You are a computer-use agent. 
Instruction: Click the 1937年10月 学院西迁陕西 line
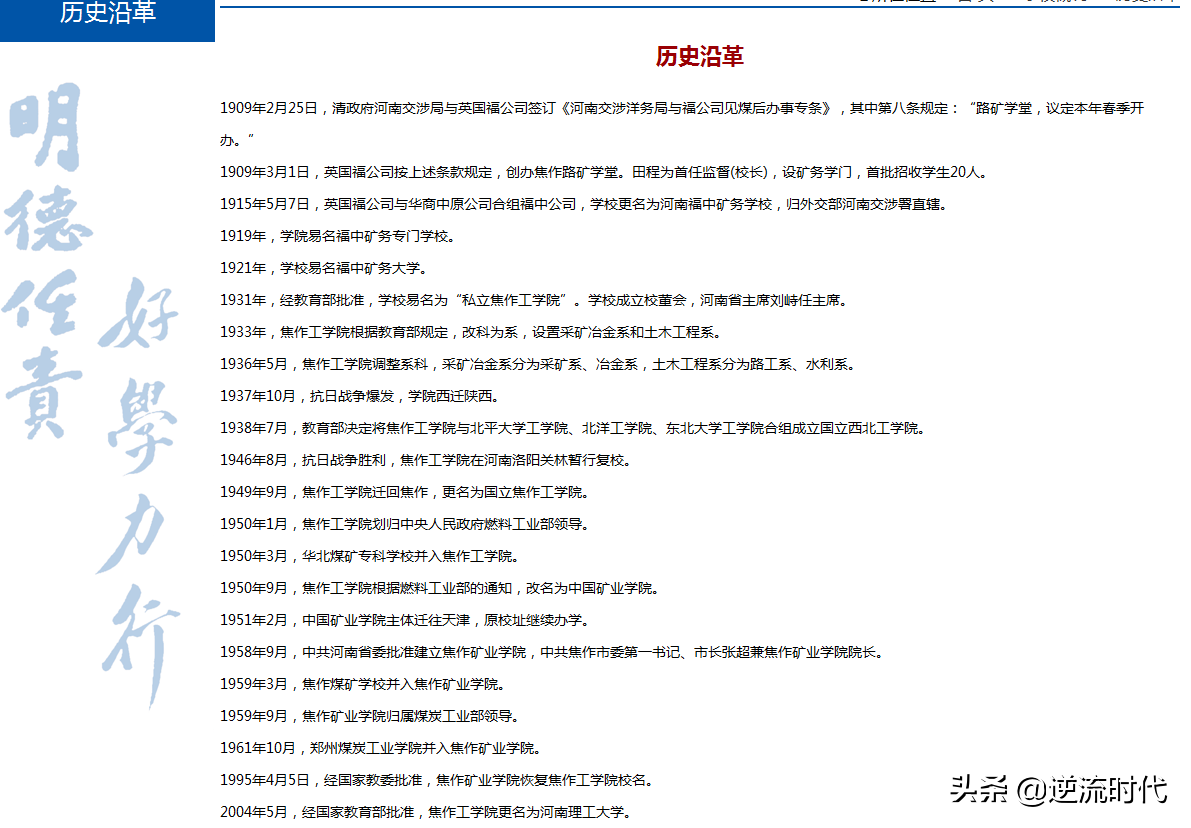(x=360, y=396)
